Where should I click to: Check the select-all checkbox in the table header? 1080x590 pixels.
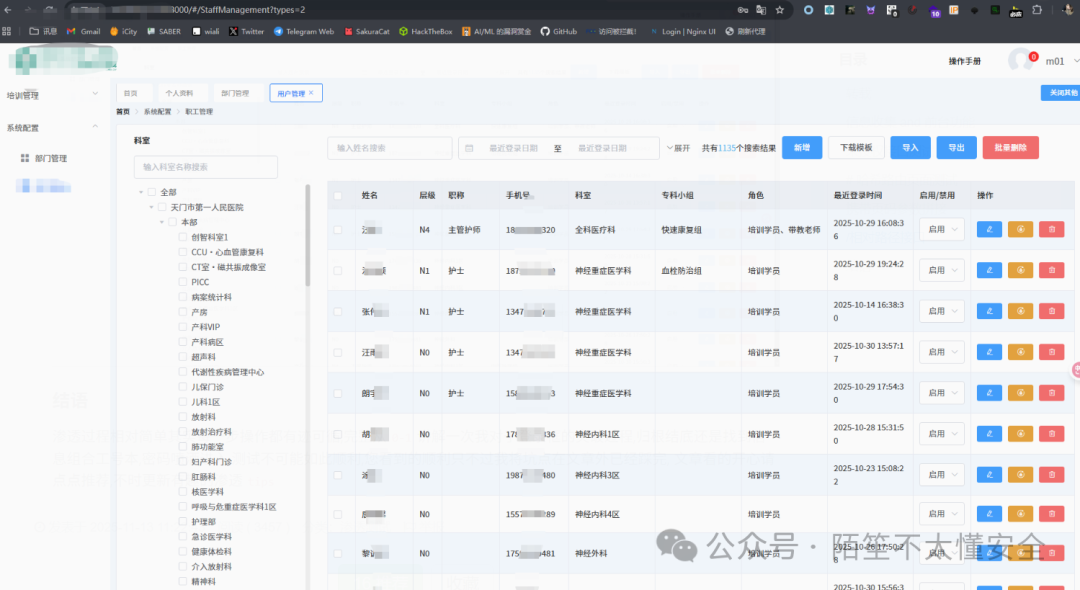339,194
